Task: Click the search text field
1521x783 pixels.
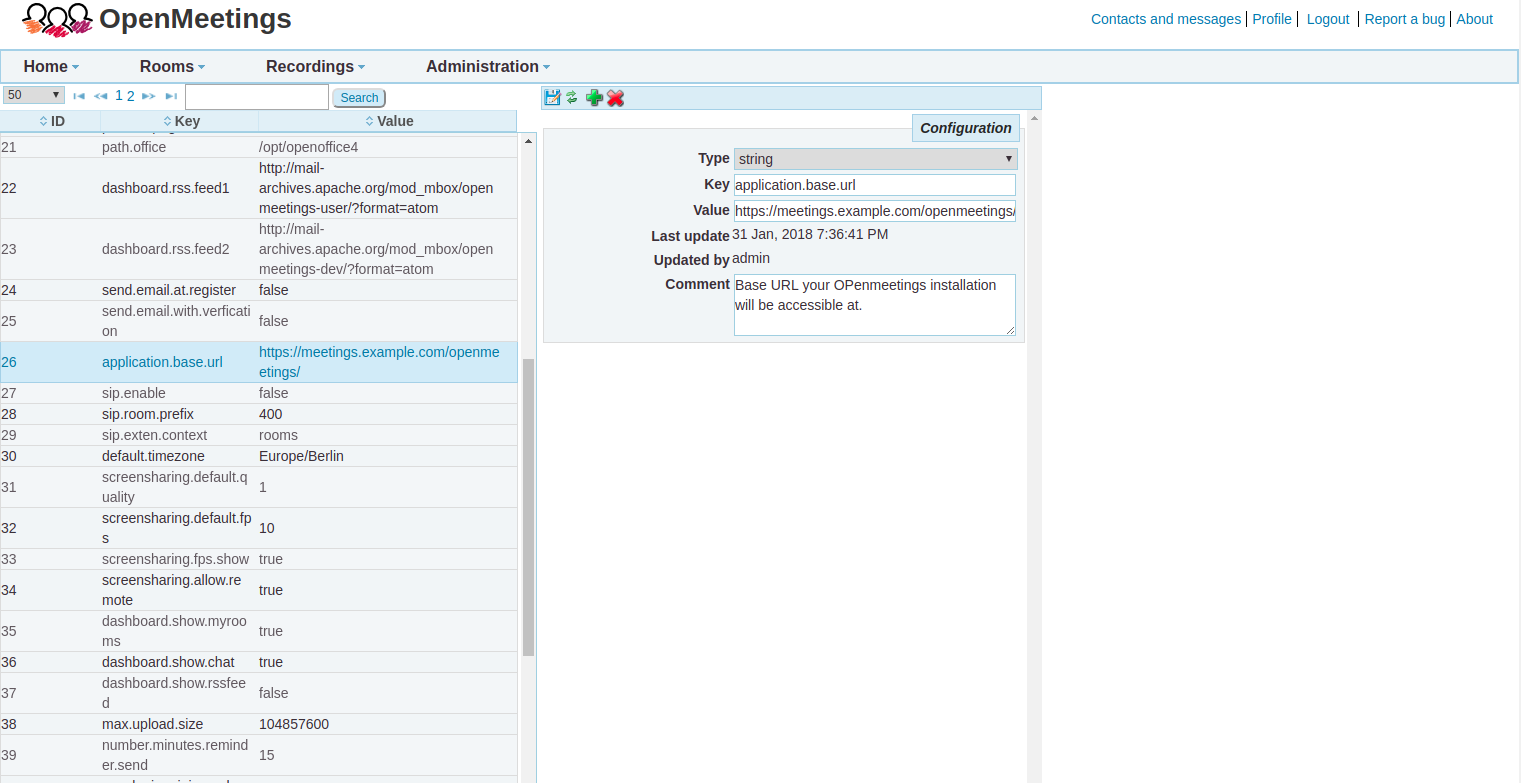Action: click(257, 97)
